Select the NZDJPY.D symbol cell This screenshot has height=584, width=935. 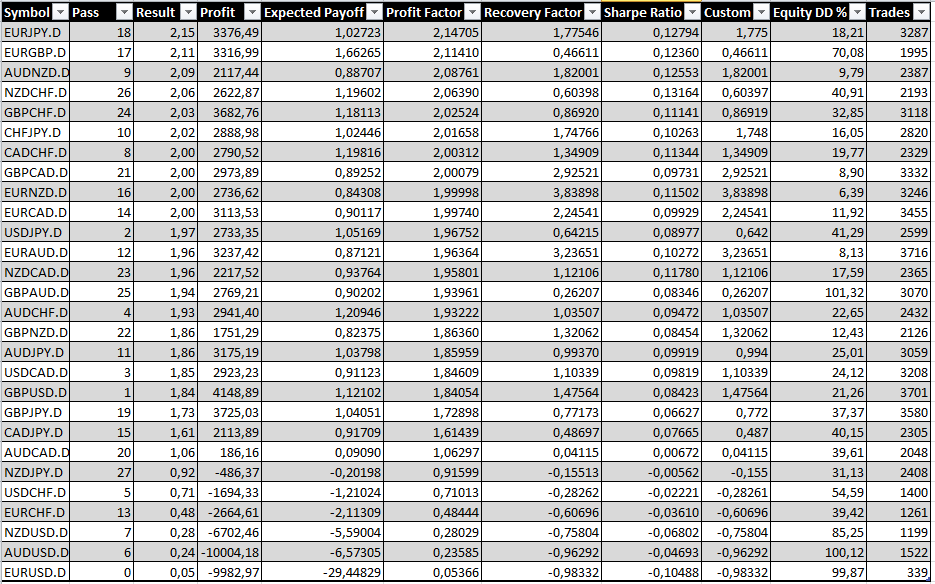click(35, 472)
